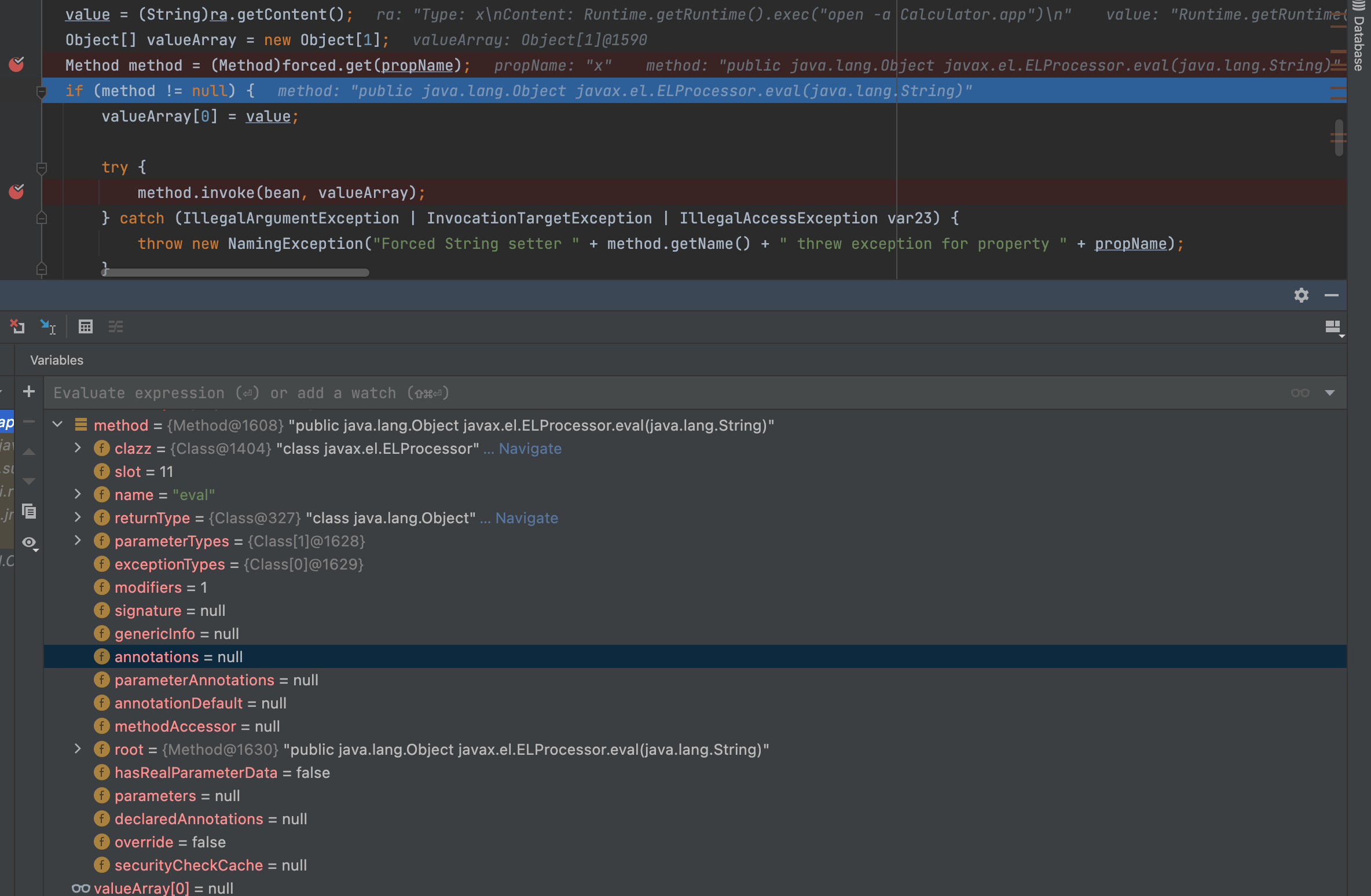Open the Database side tool window
The image size is (1371, 896).
(x=1359, y=36)
